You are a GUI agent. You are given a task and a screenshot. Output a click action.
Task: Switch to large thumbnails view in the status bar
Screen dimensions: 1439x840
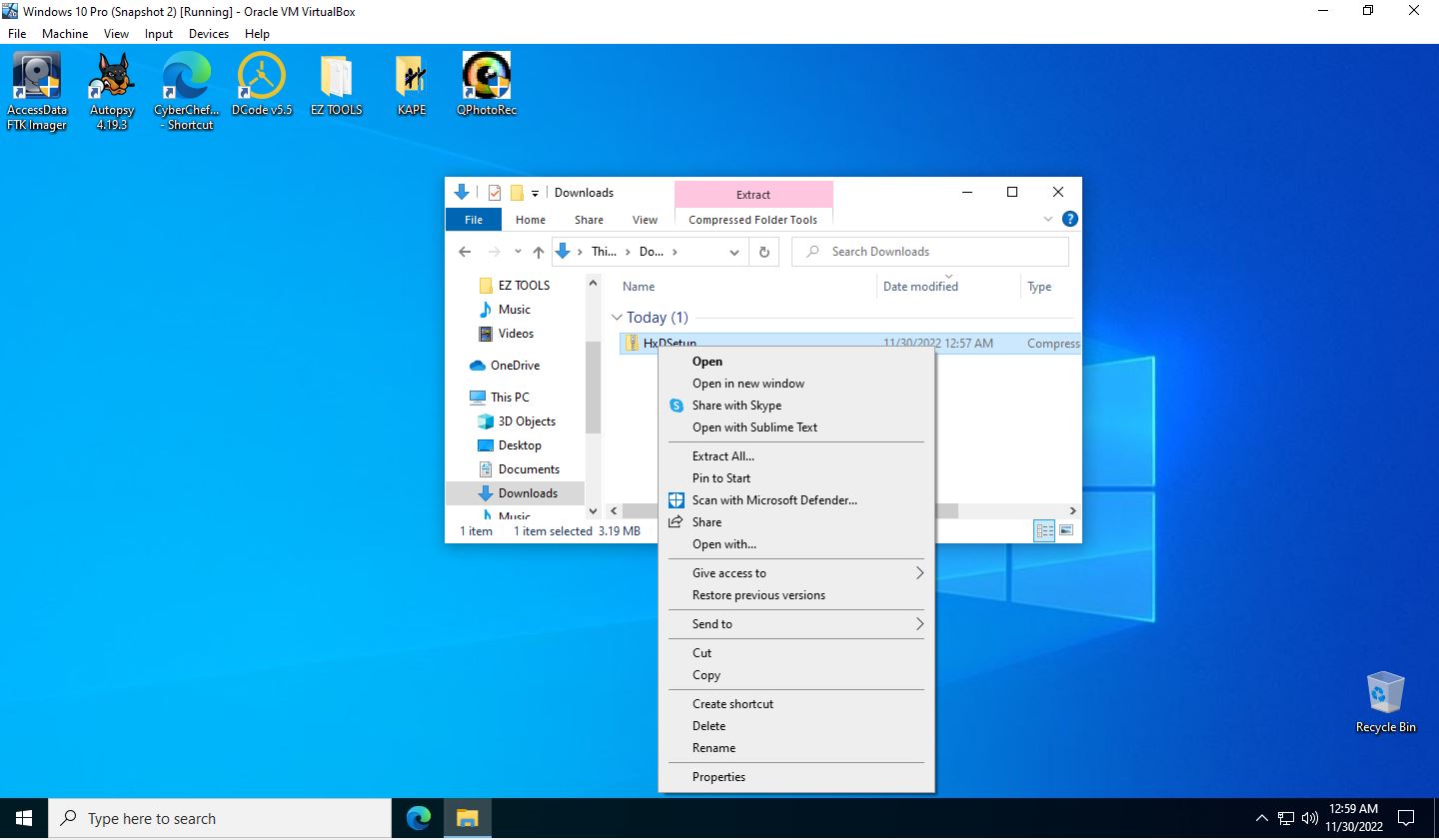click(x=1066, y=531)
